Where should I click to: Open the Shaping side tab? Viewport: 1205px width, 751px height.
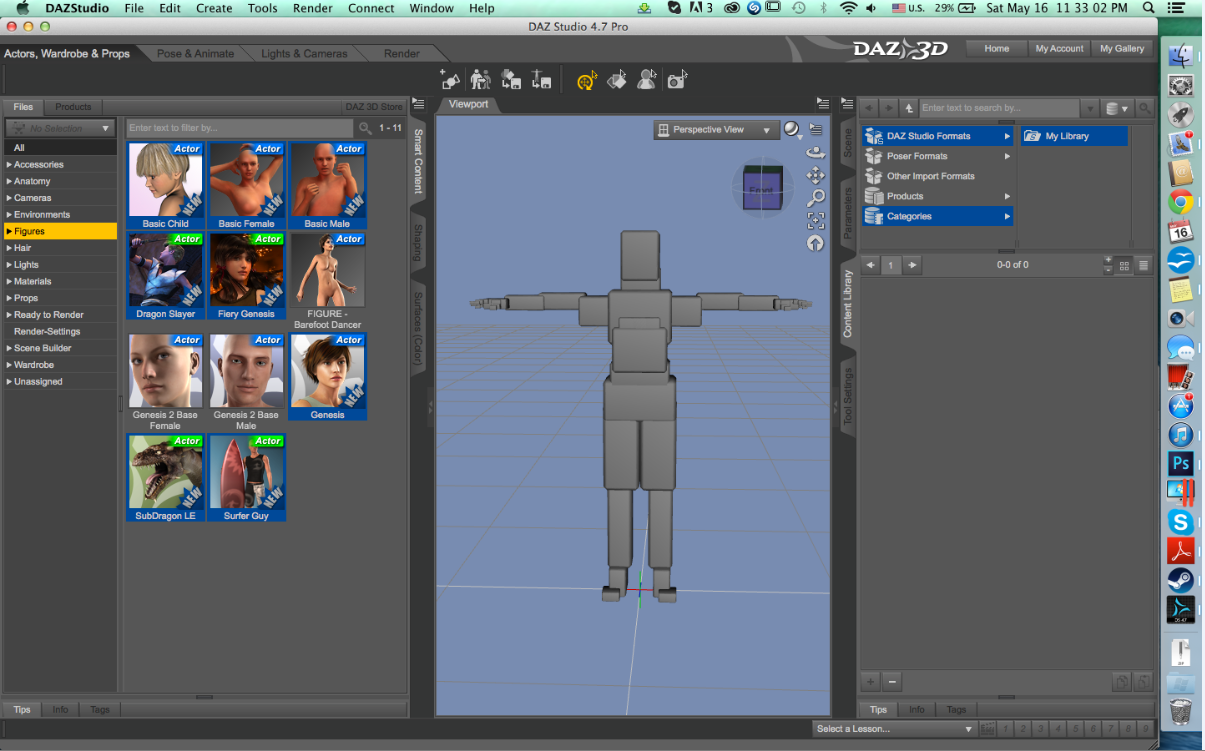(418, 242)
